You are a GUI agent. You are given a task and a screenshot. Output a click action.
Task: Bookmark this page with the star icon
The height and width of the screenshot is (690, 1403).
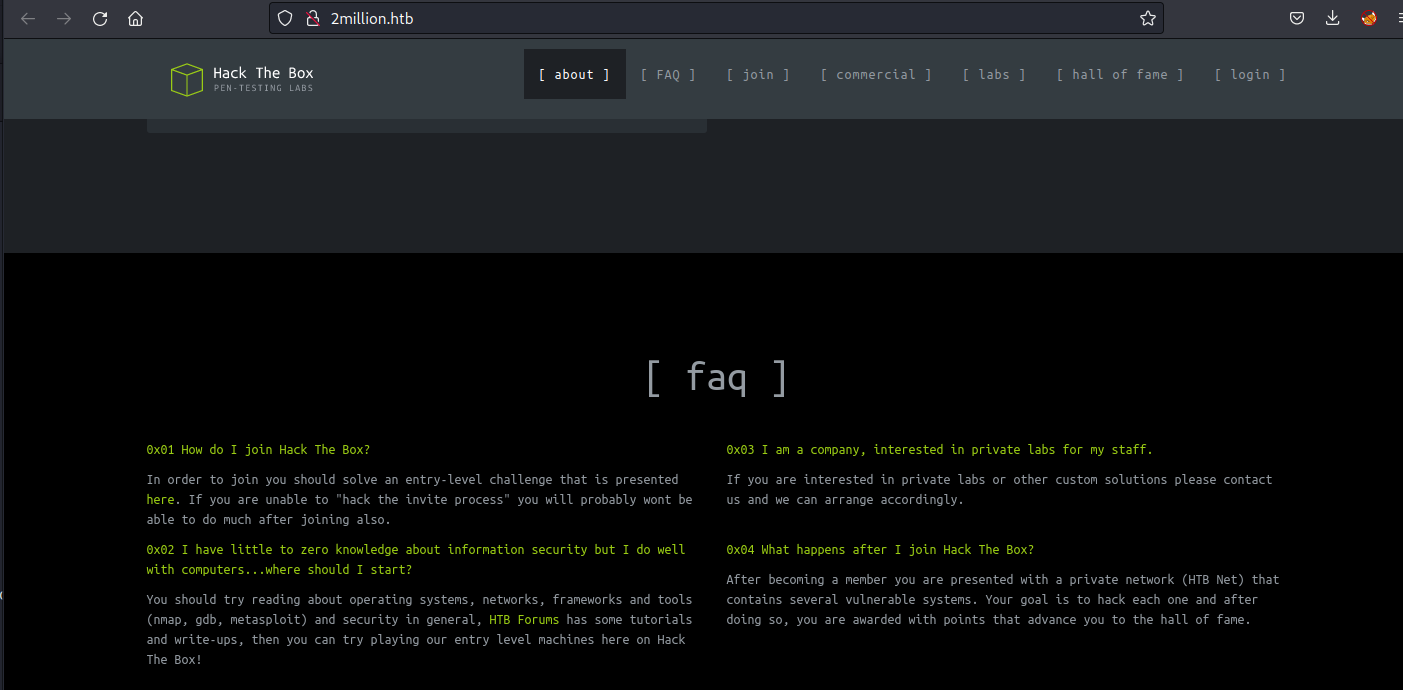[x=1147, y=18]
